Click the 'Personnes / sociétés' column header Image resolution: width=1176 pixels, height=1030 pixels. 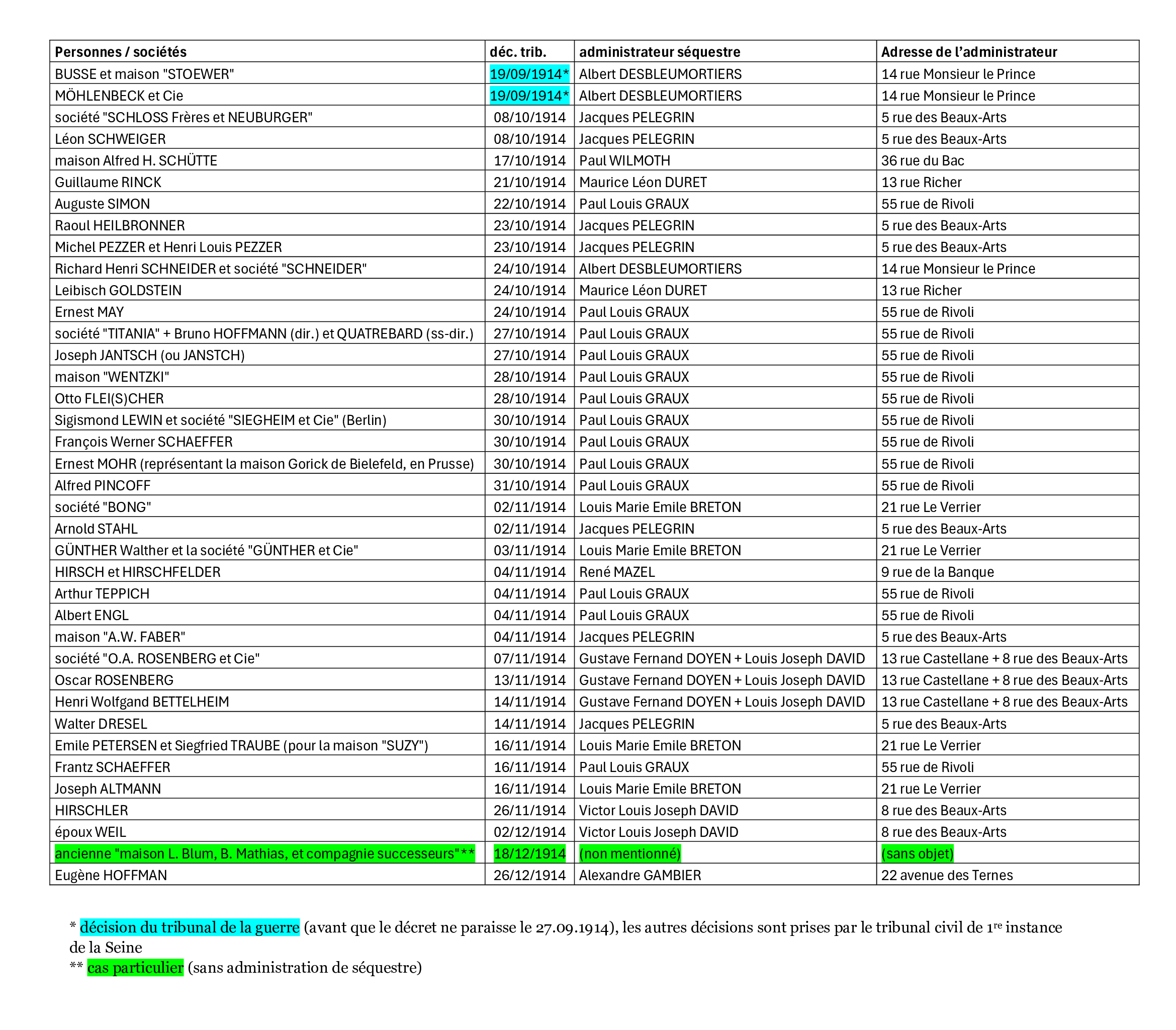point(121,52)
